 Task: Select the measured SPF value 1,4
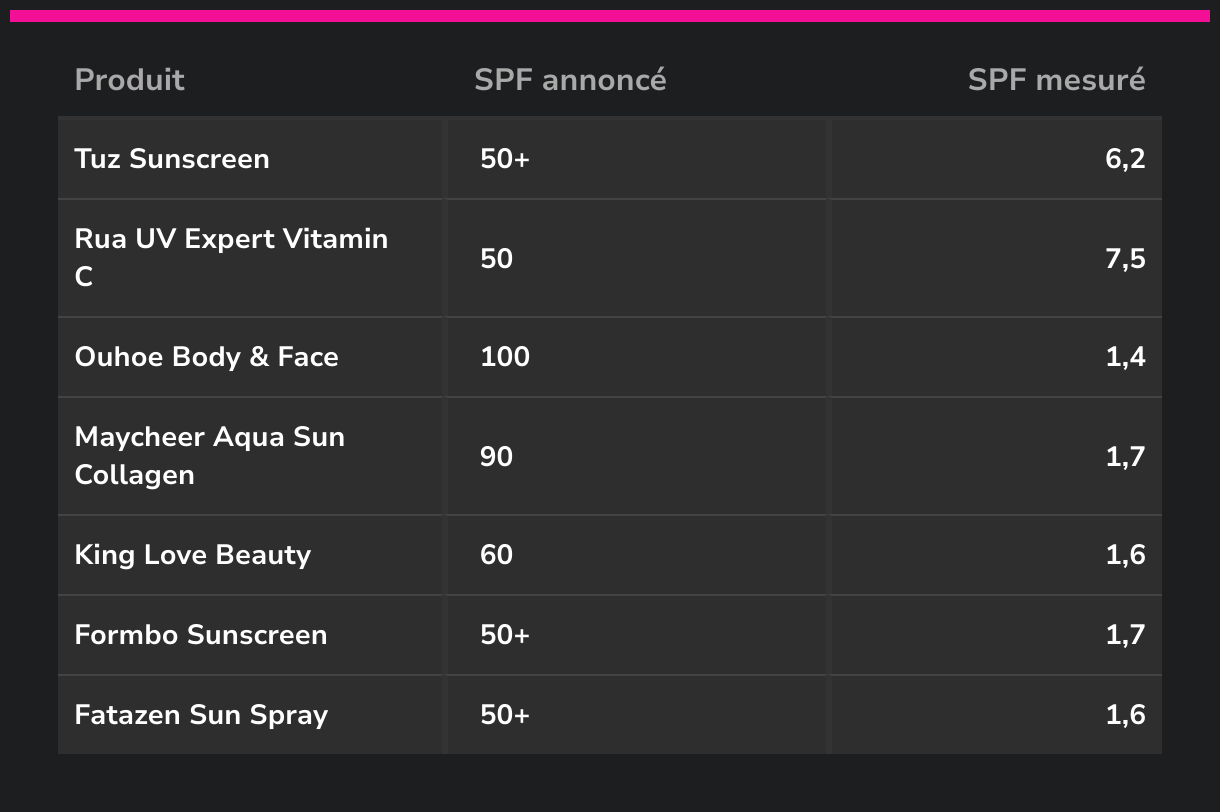click(1125, 357)
